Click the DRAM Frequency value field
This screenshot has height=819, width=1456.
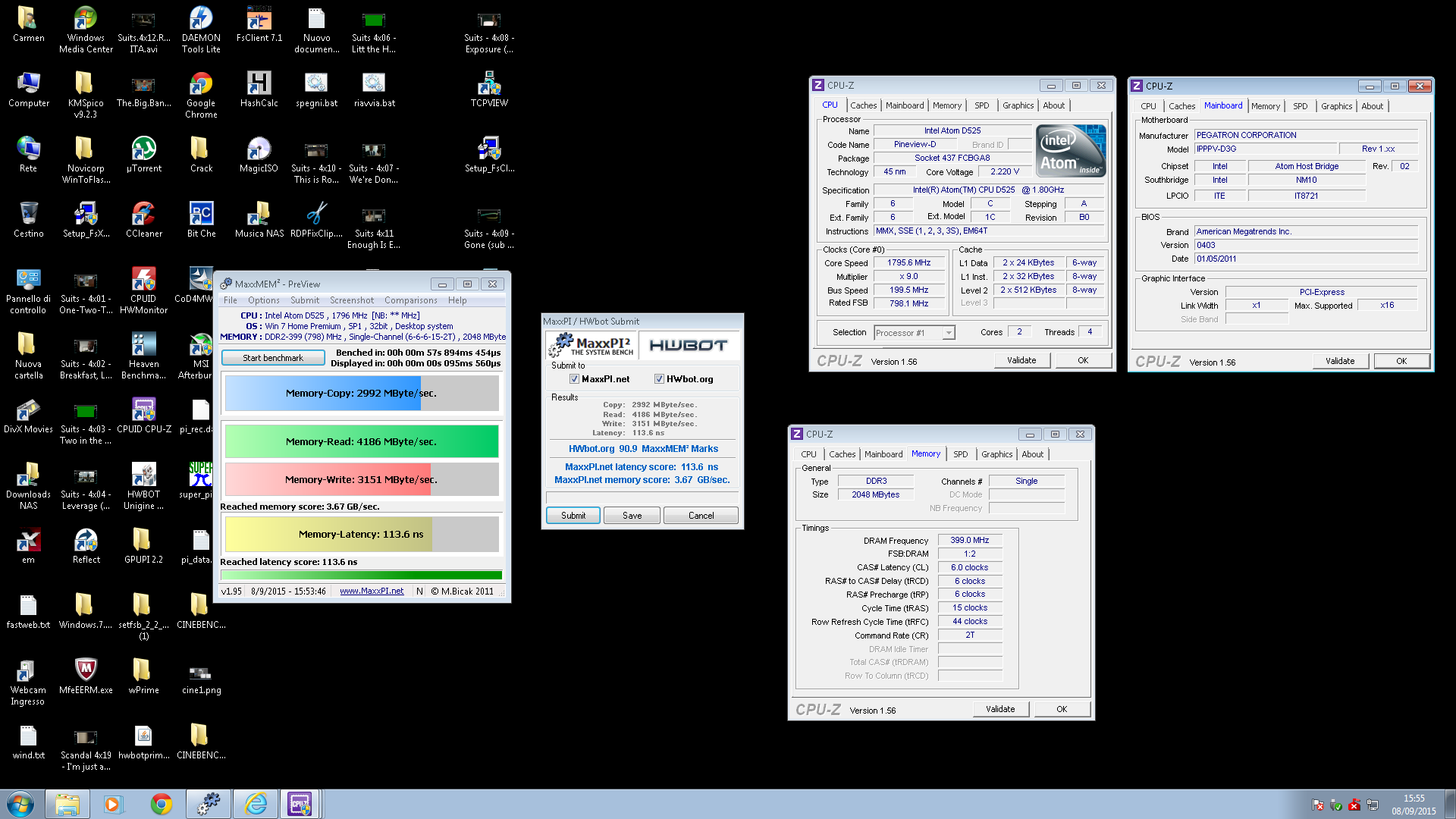click(x=970, y=541)
